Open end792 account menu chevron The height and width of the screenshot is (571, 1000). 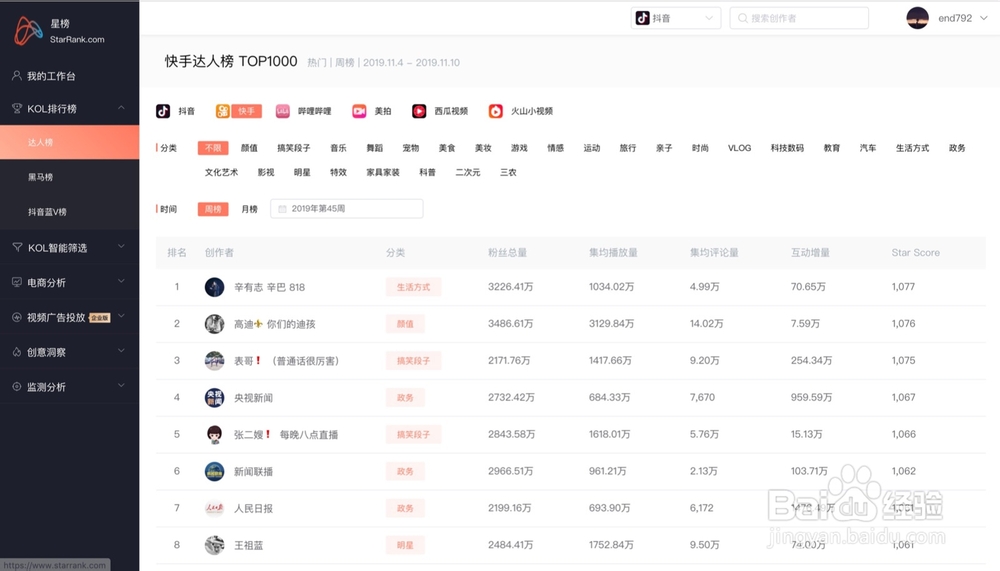(983, 18)
